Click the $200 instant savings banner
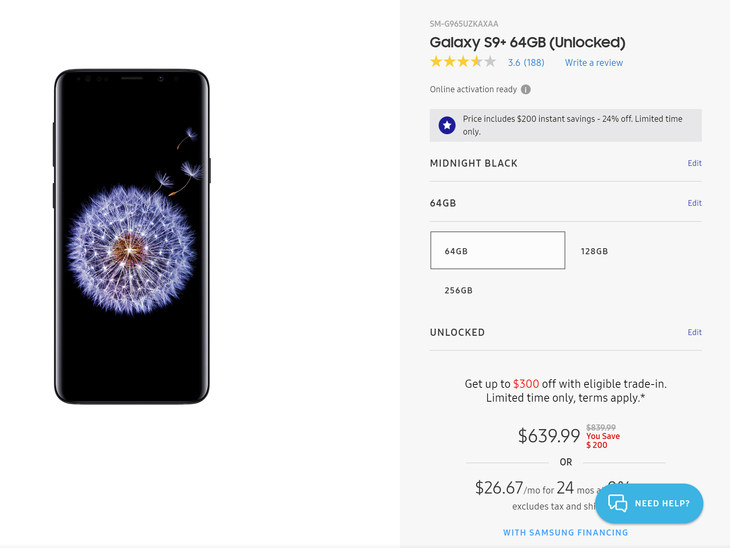This screenshot has width=730, height=548. pyautogui.click(x=566, y=125)
